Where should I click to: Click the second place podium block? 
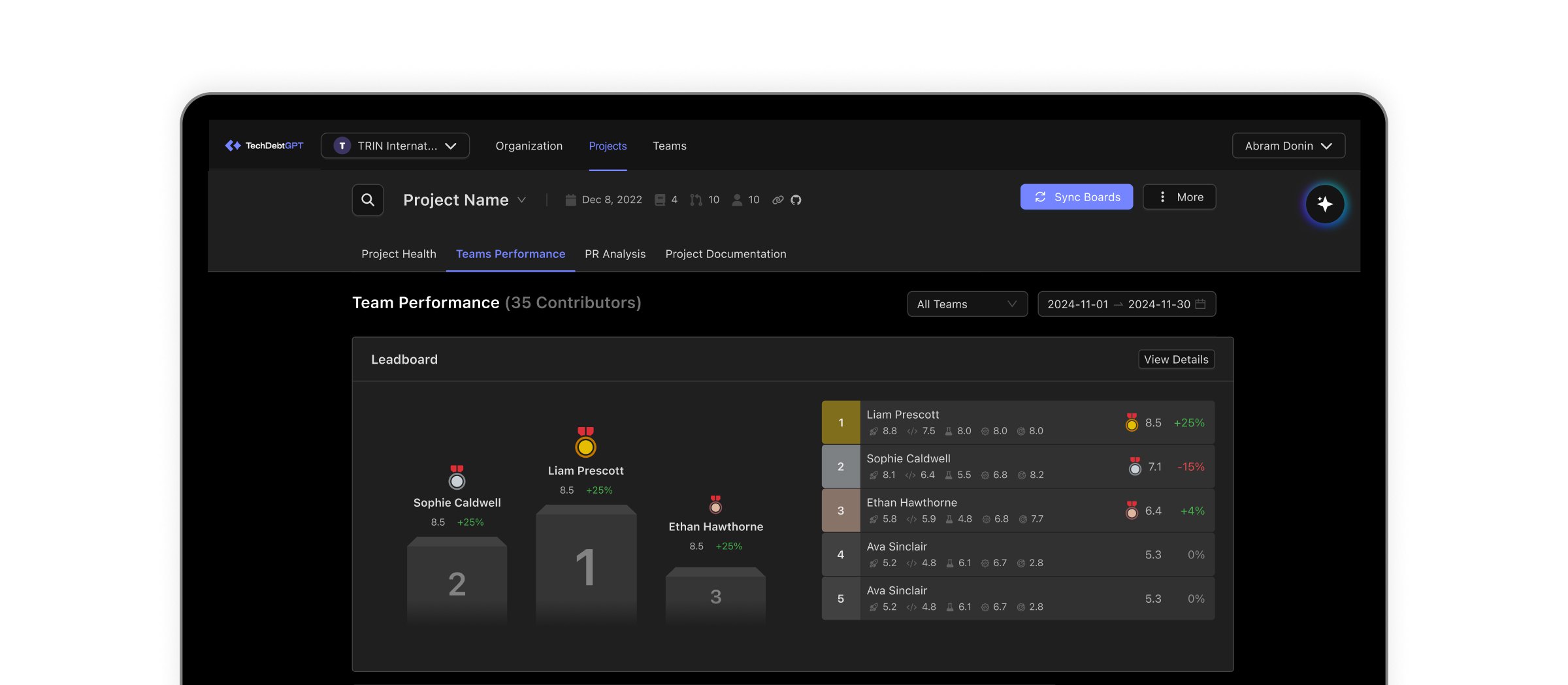pos(457,581)
